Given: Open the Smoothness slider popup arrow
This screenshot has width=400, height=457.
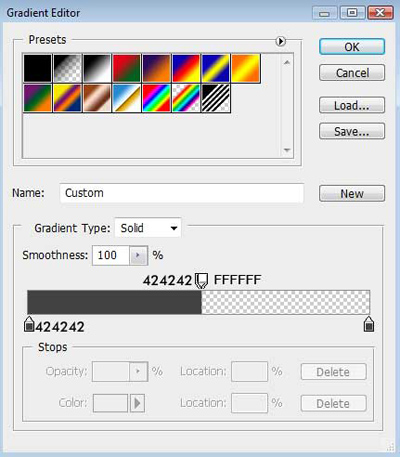Looking at the screenshot, I should coord(138,256).
